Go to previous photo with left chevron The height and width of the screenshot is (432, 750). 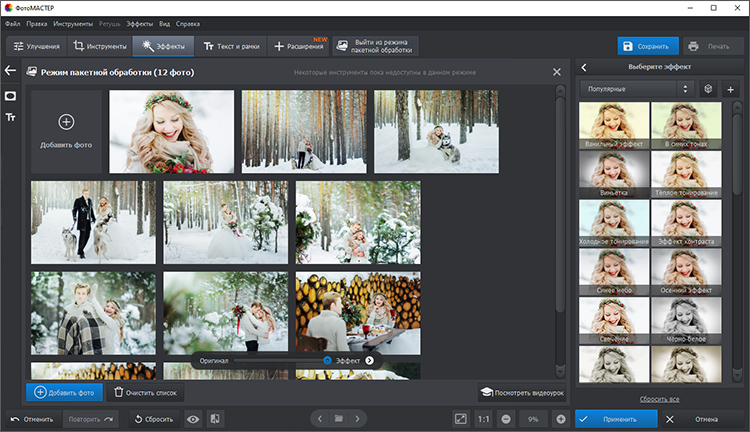pyautogui.click(x=319, y=419)
